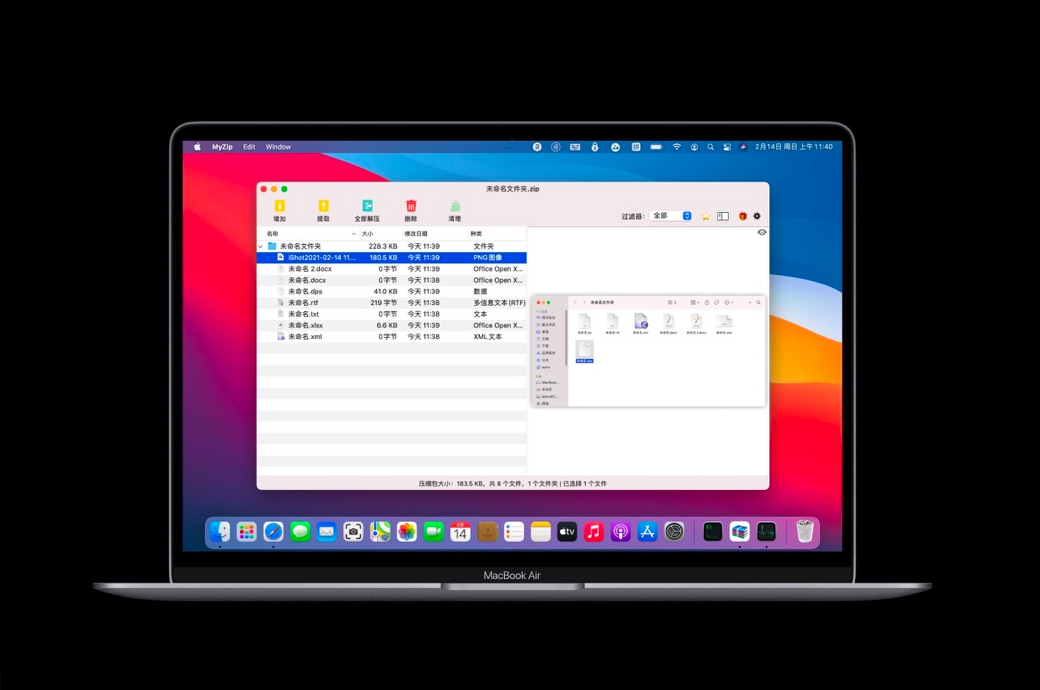Open Maps from the Dock
The height and width of the screenshot is (690, 1040).
coord(380,531)
